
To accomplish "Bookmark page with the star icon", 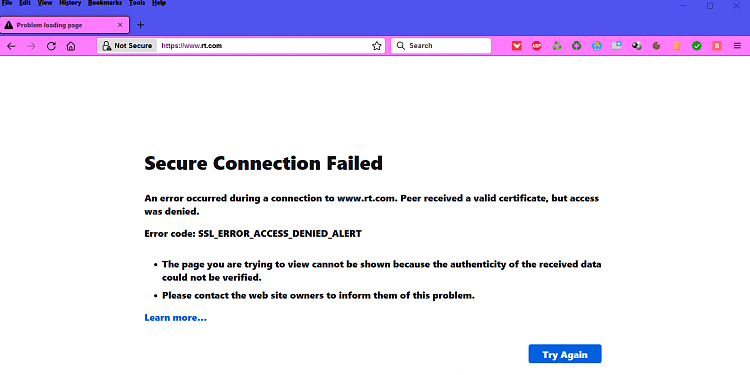I will click(x=377, y=46).
